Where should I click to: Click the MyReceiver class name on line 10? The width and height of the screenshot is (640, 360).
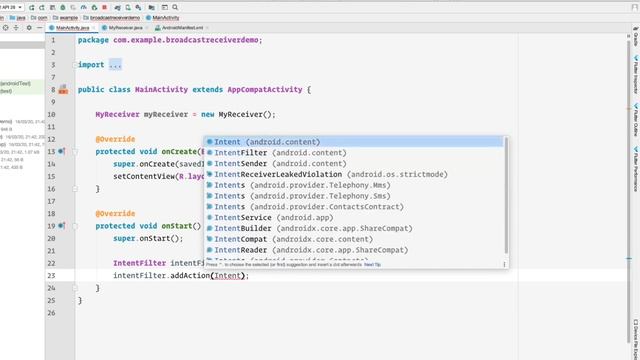(x=118, y=114)
